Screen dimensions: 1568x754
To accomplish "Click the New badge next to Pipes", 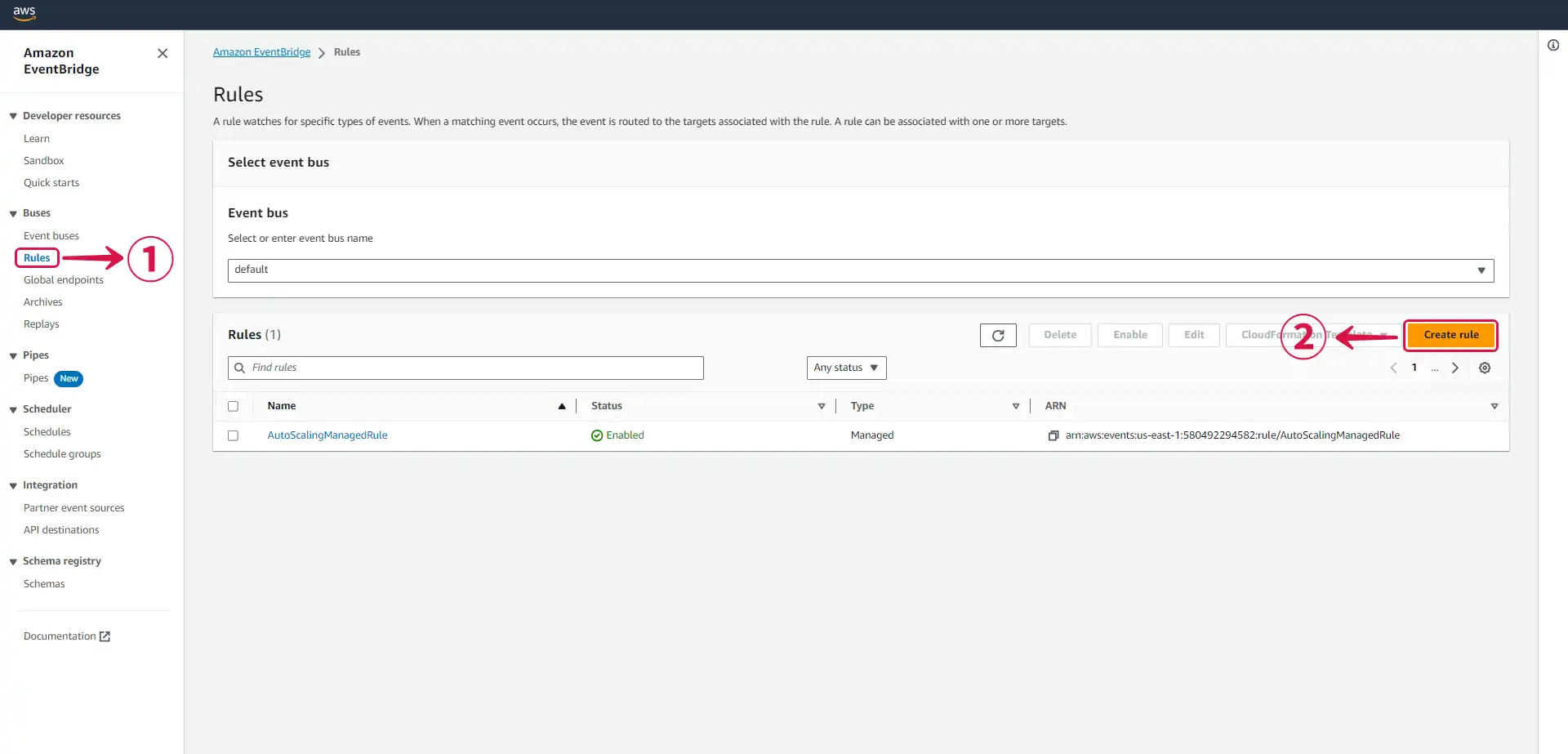I will point(69,379).
